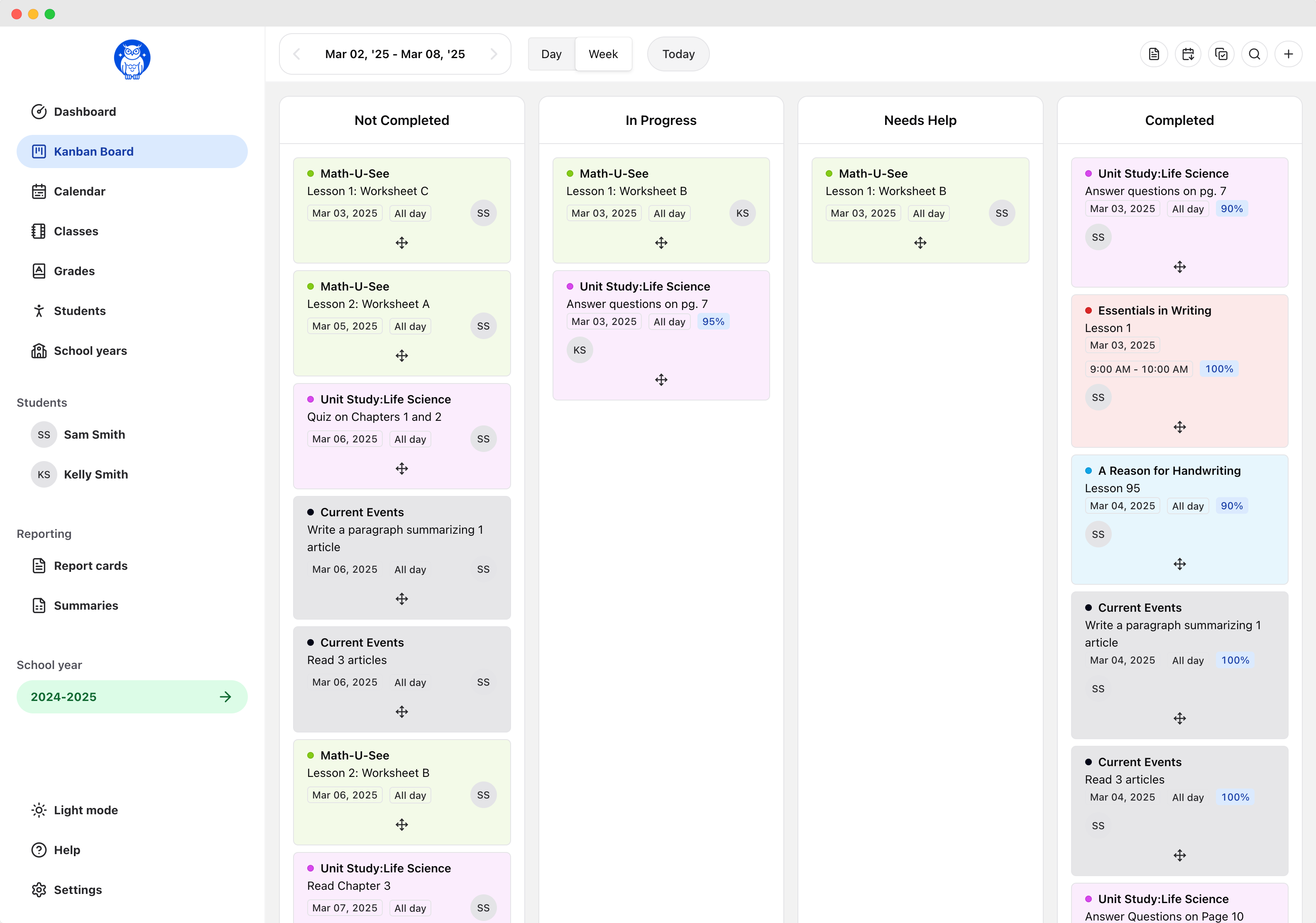
Task: Create a new item with the plus icon
Action: (x=1289, y=54)
